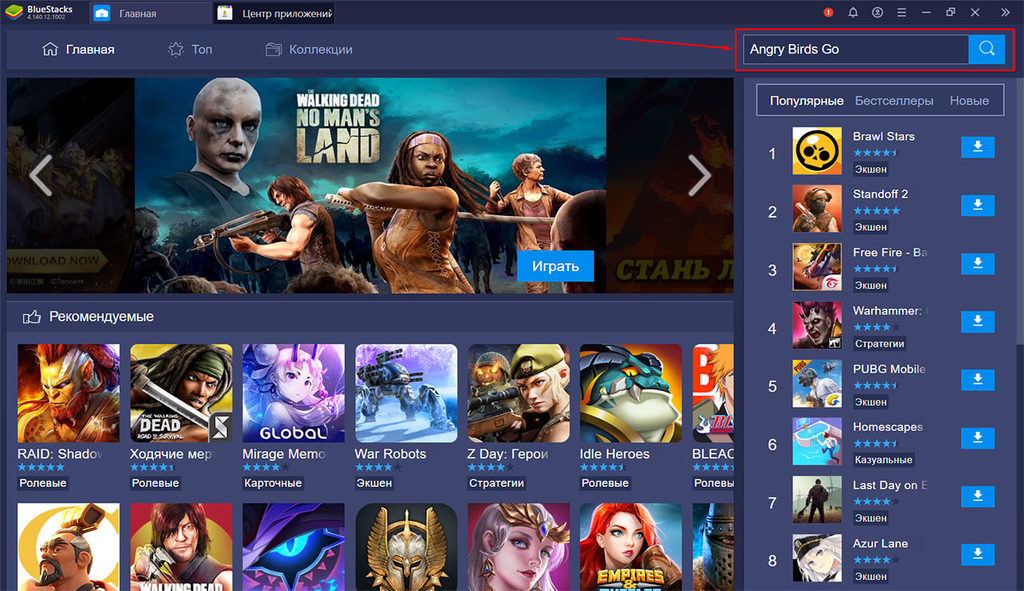Open the Топ navigation item
Screen dimensions: 1024x591
tap(190, 49)
